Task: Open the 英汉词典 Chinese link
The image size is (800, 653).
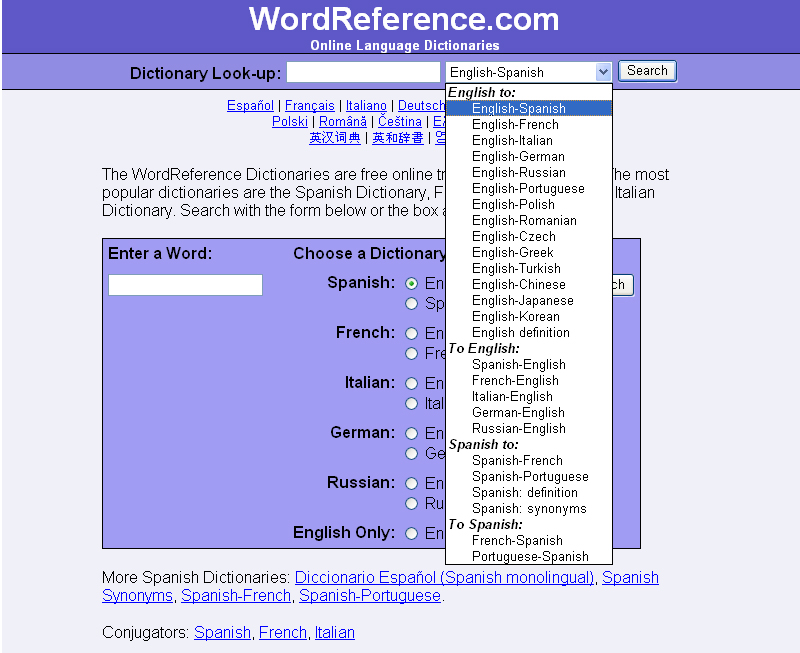Action: (335, 138)
